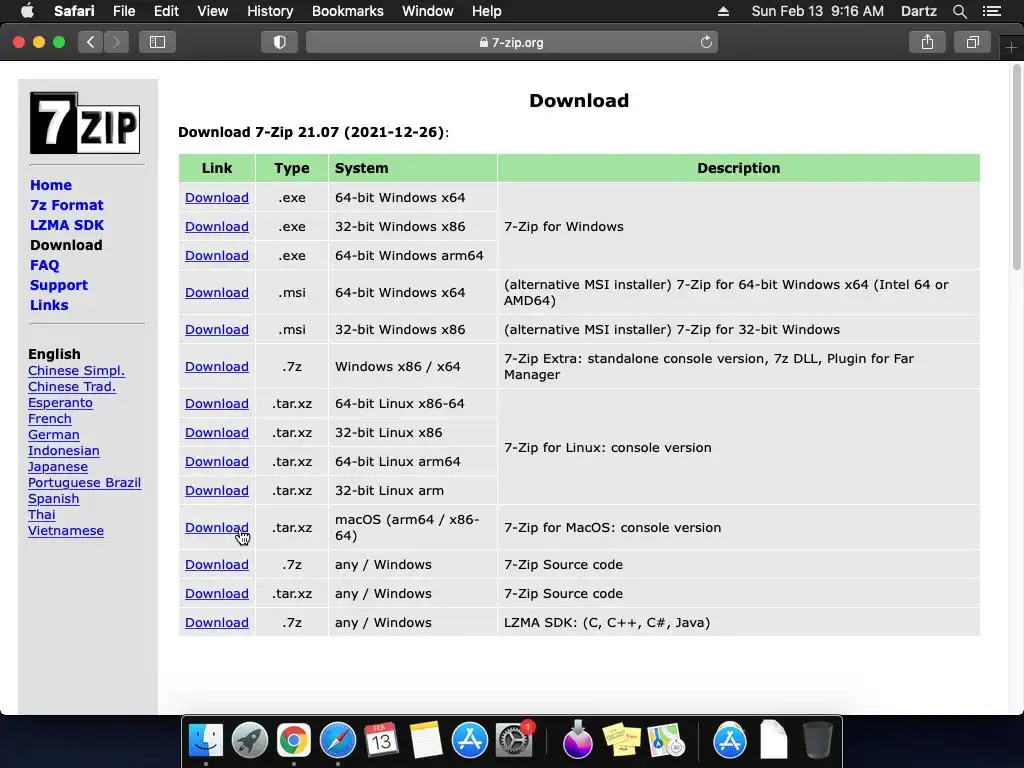Switch language to Chinese Trad.
The width and height of the screenshot is (1024, 768).
72,387
